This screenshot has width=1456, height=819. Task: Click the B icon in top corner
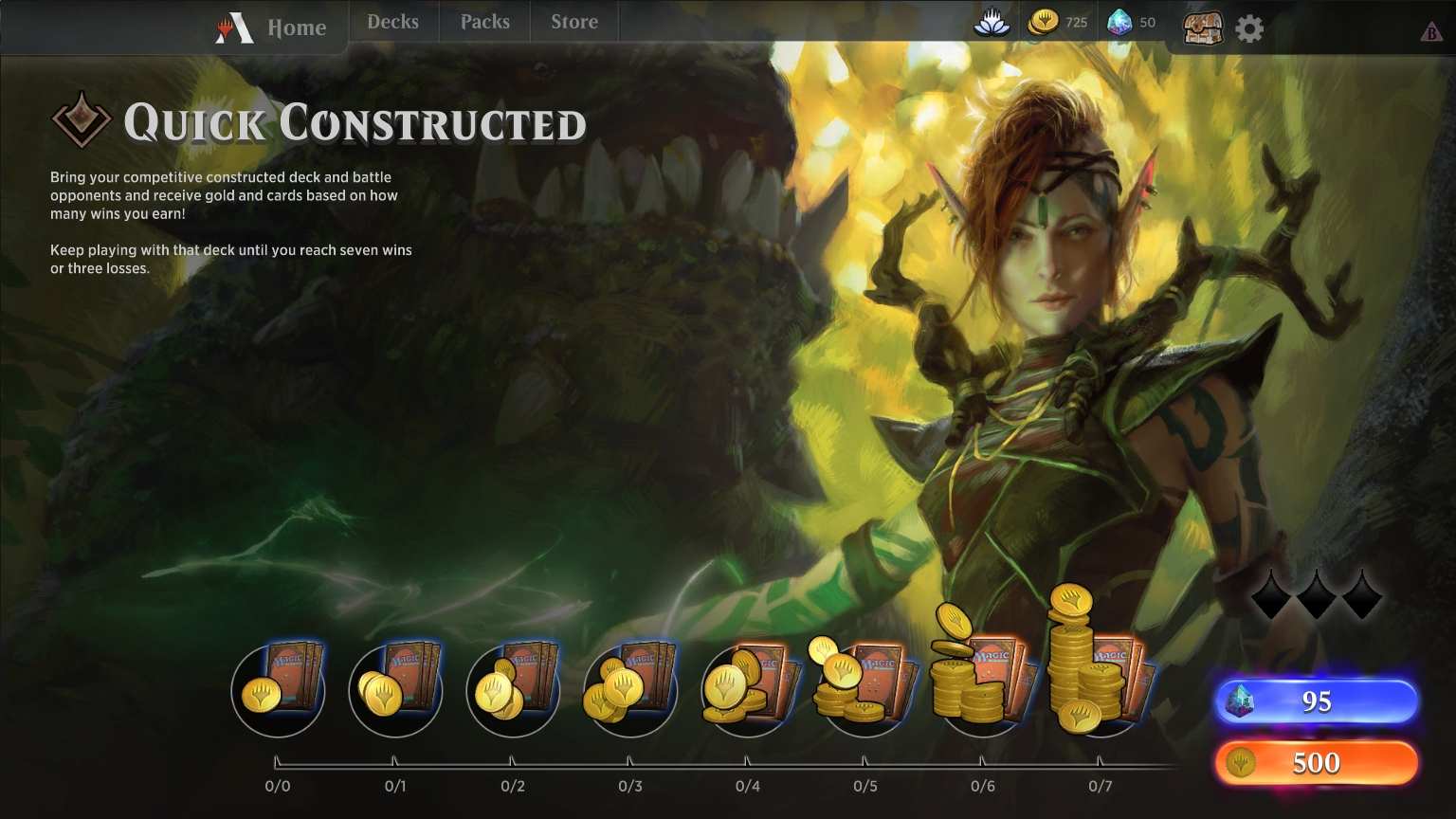point(1431,33)
